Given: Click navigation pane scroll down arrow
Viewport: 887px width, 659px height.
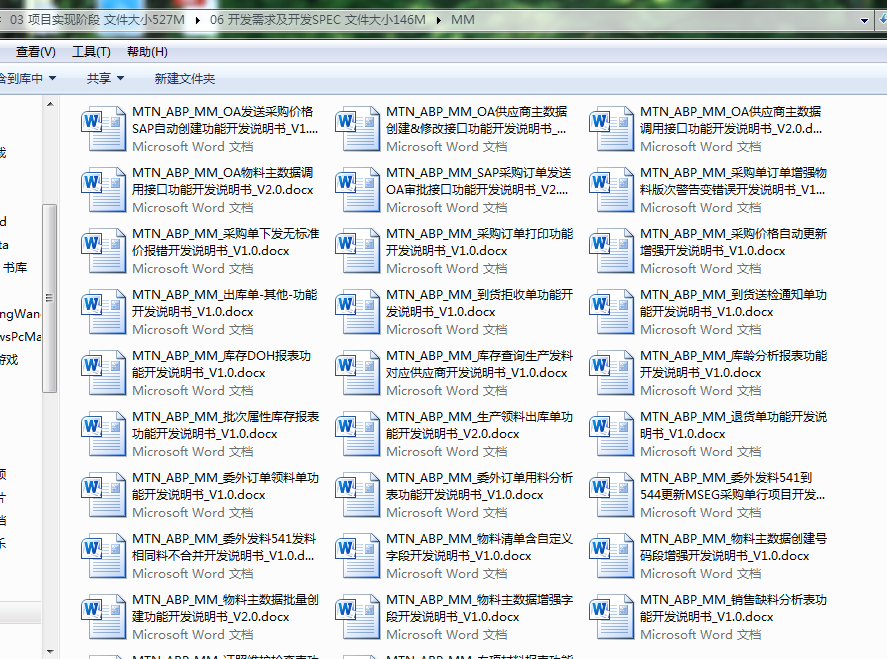Looking at the screenshot, I should click(50, 652).
